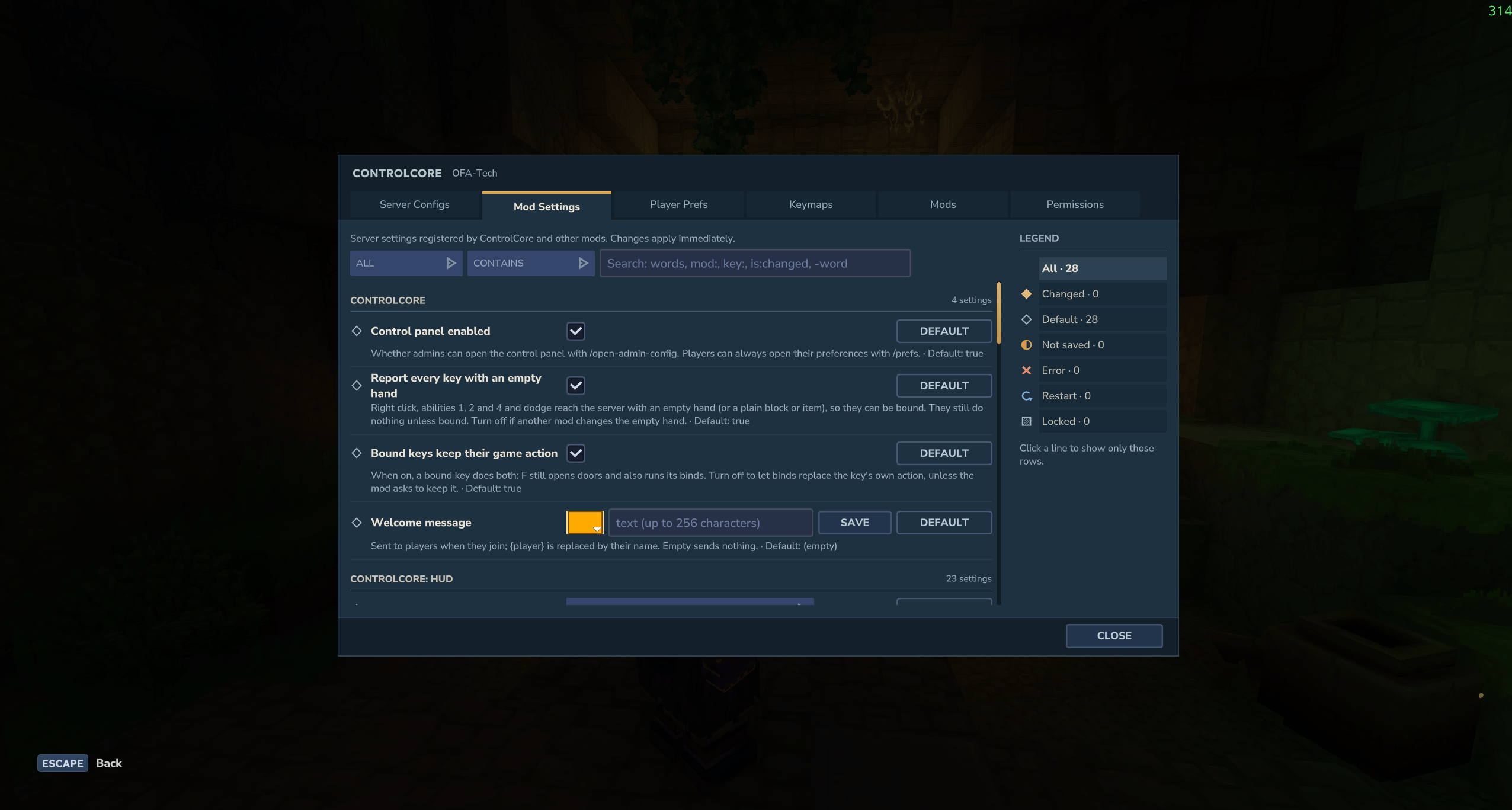Switch to Permissions tab
Viewport: 1512px width, 810px height.
(1075, 204)
